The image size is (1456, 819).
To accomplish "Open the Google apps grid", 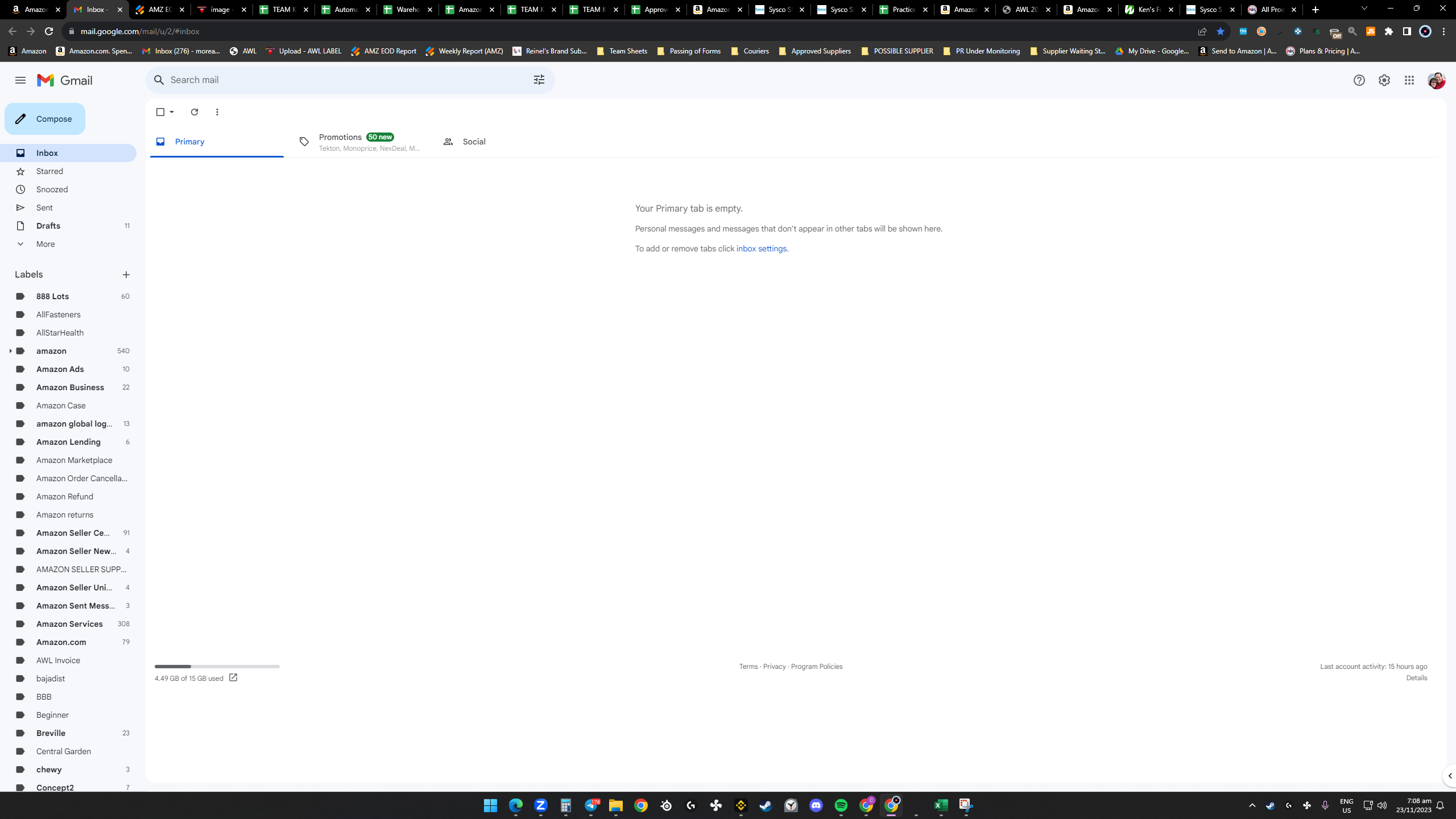I will 1409,80.
